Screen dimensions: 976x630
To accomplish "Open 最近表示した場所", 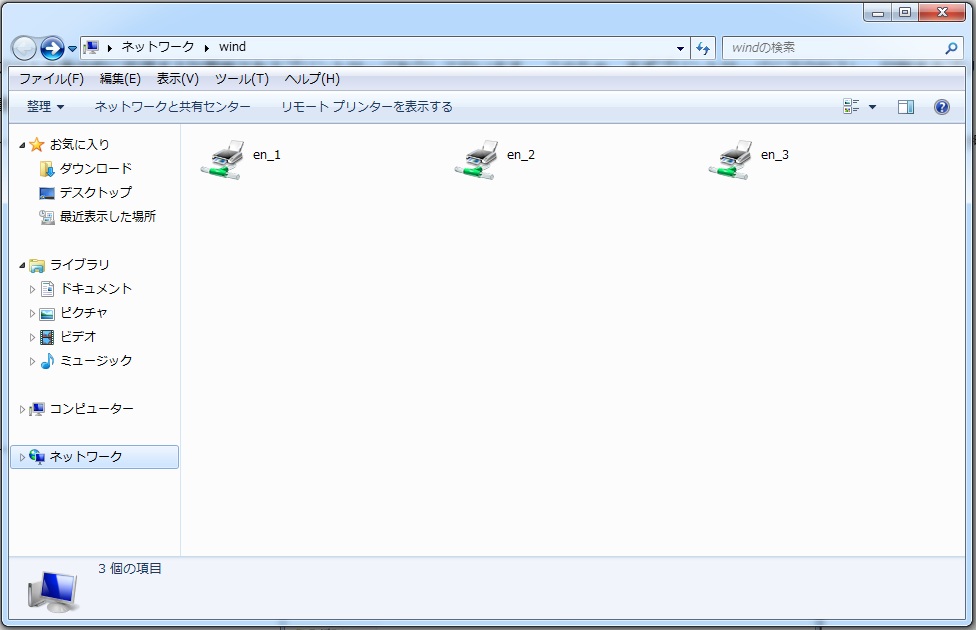I will pyautogui.click(x=107, y=217).
